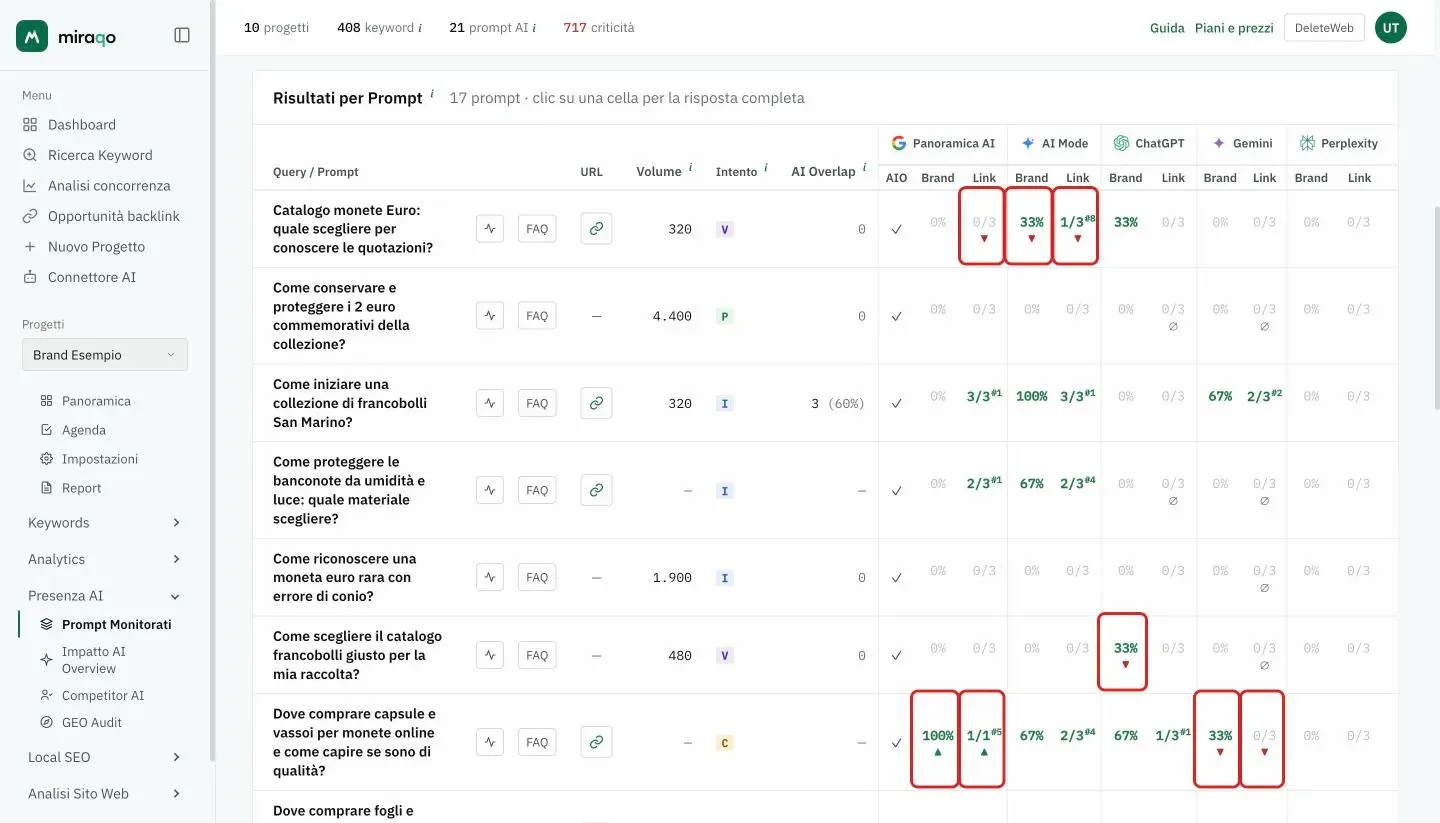Expand the Keywords section
This screenshot has width=1440, height=823.
coord(104,523)
